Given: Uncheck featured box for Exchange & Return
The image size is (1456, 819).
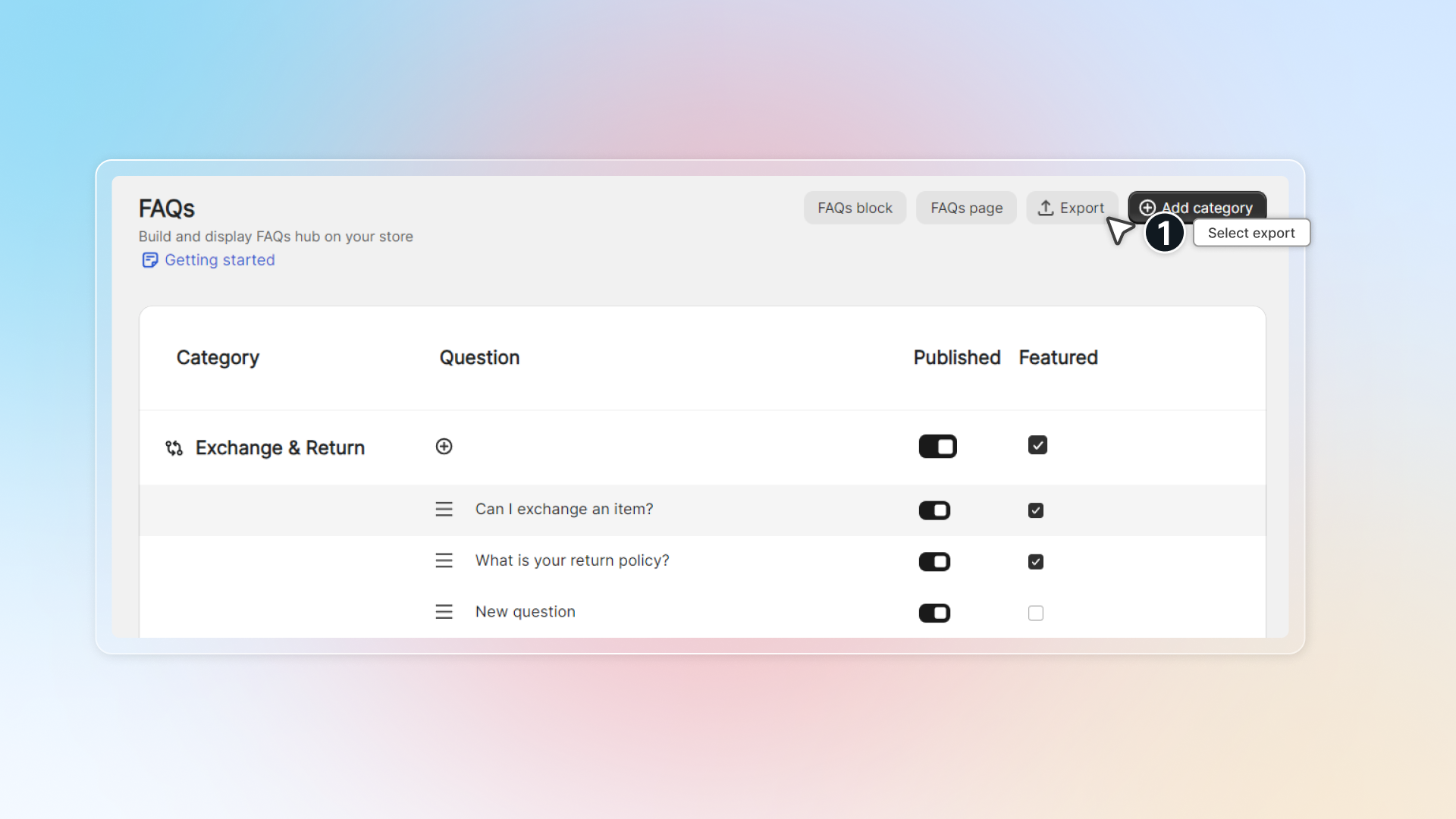Looking at the screenshot, I should point(1037,445).
